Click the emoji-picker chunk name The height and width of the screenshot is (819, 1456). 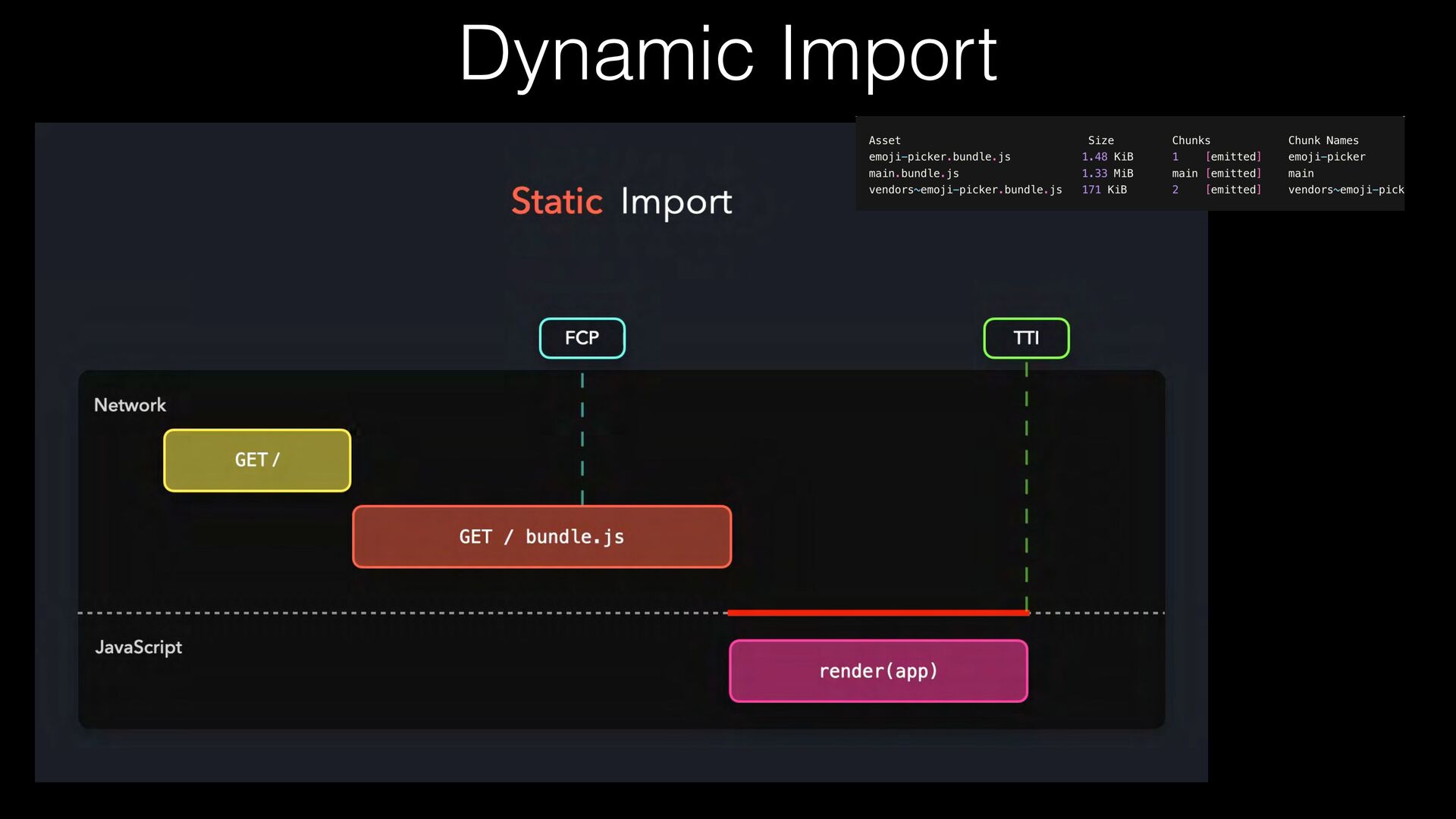[1326, 157]
